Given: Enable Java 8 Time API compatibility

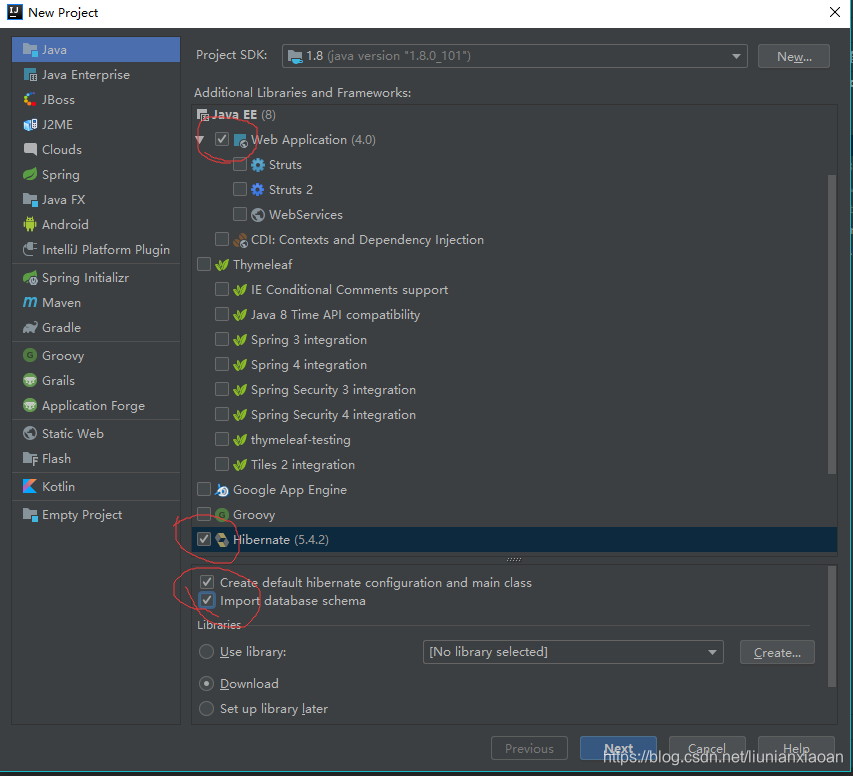Looking at the screenshot, I should (x=221, y=314).
